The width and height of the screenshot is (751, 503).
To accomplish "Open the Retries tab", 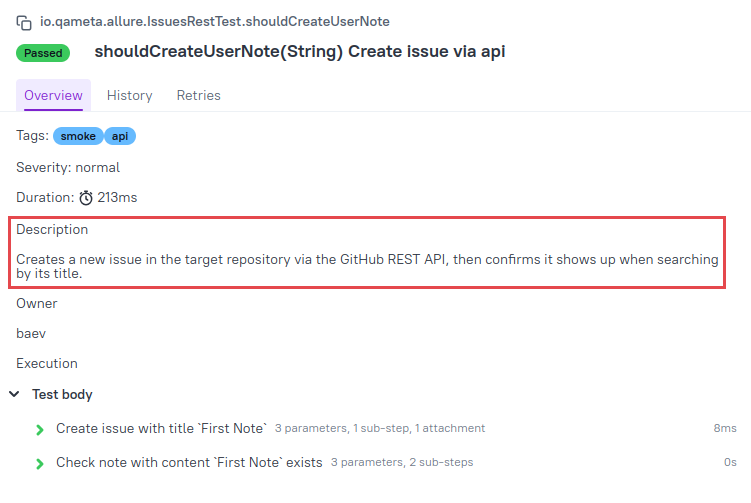I will (x=198, y=95).
